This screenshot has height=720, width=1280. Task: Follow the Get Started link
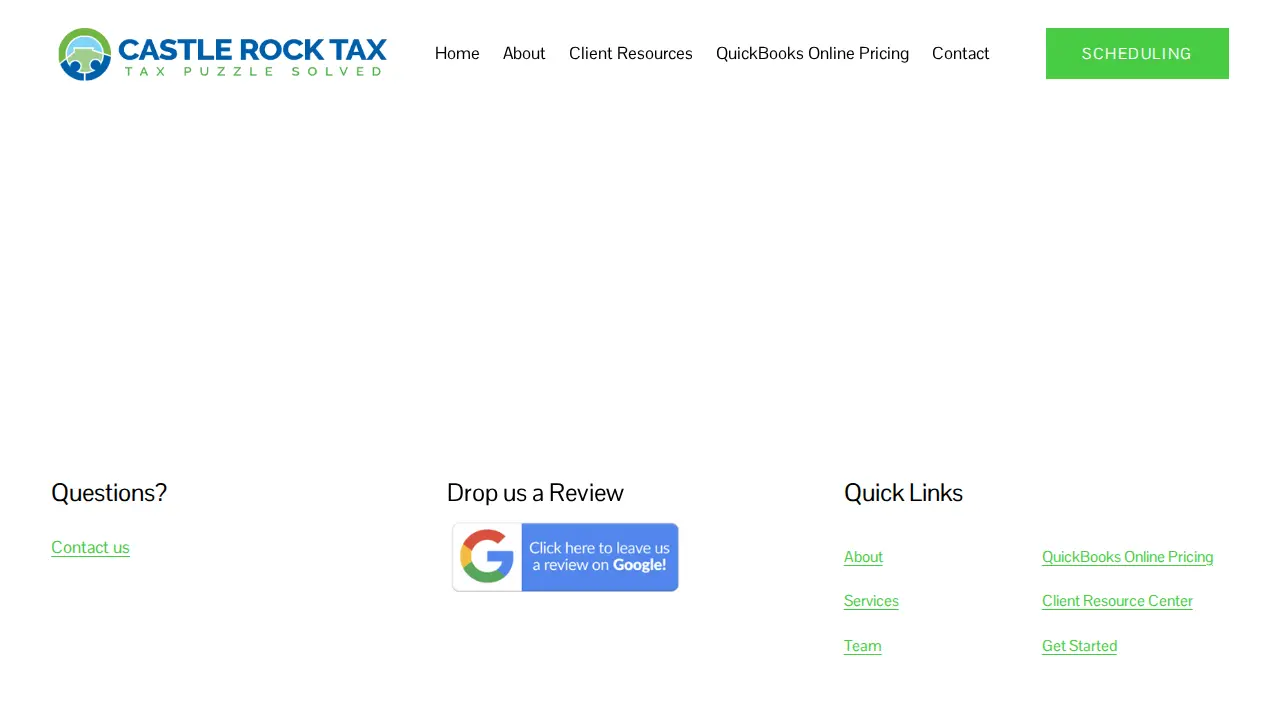click(x=1079, y=646)
